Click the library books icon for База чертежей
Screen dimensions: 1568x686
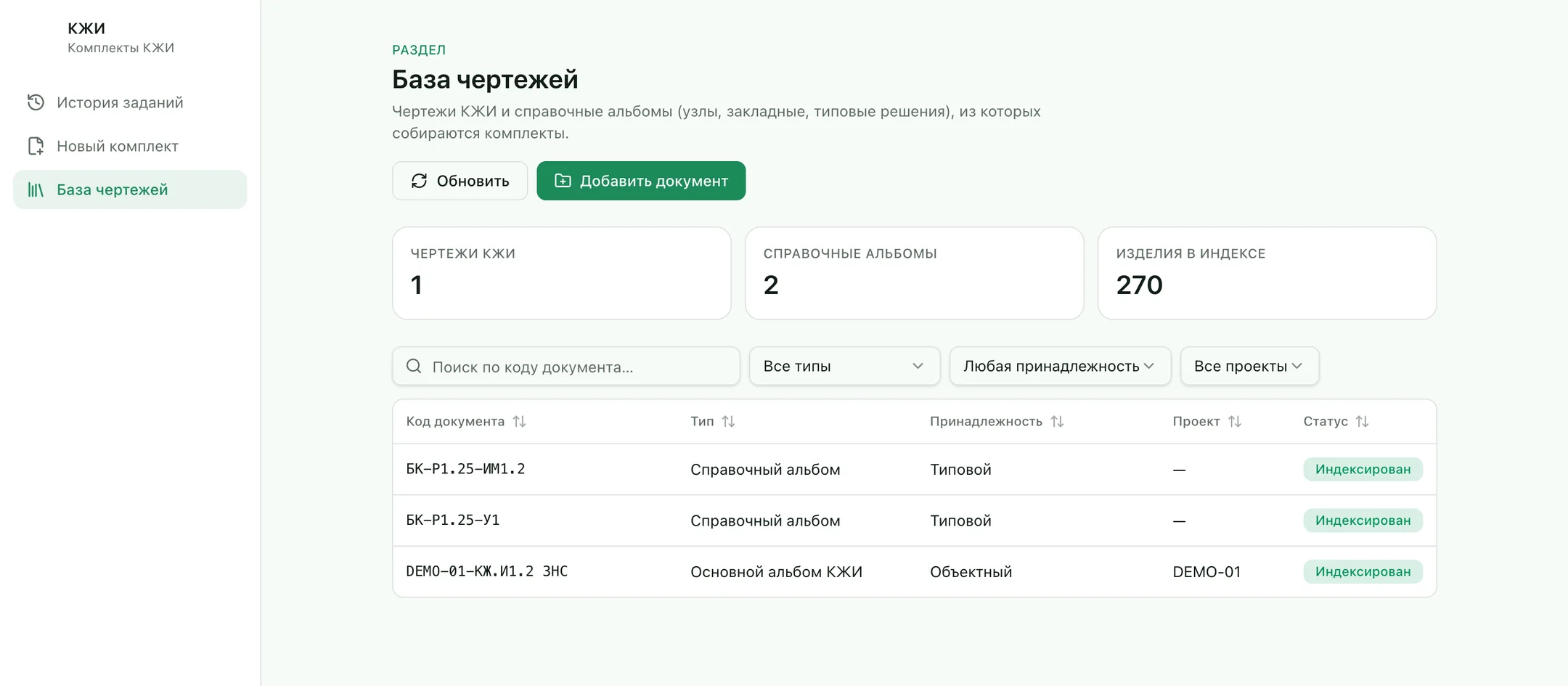click(x=36, y=189)
